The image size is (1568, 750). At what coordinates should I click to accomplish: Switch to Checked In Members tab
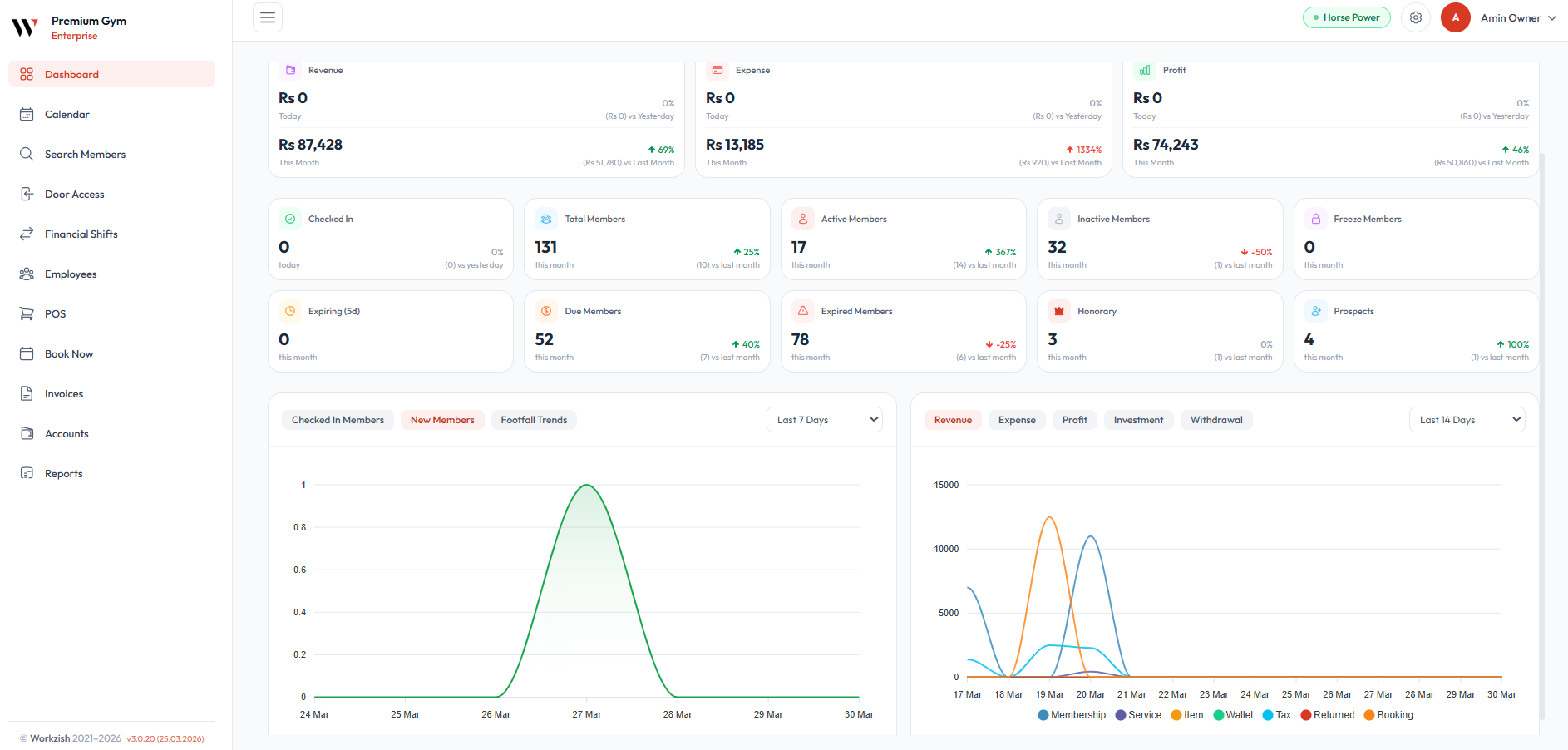pos(338,420)
